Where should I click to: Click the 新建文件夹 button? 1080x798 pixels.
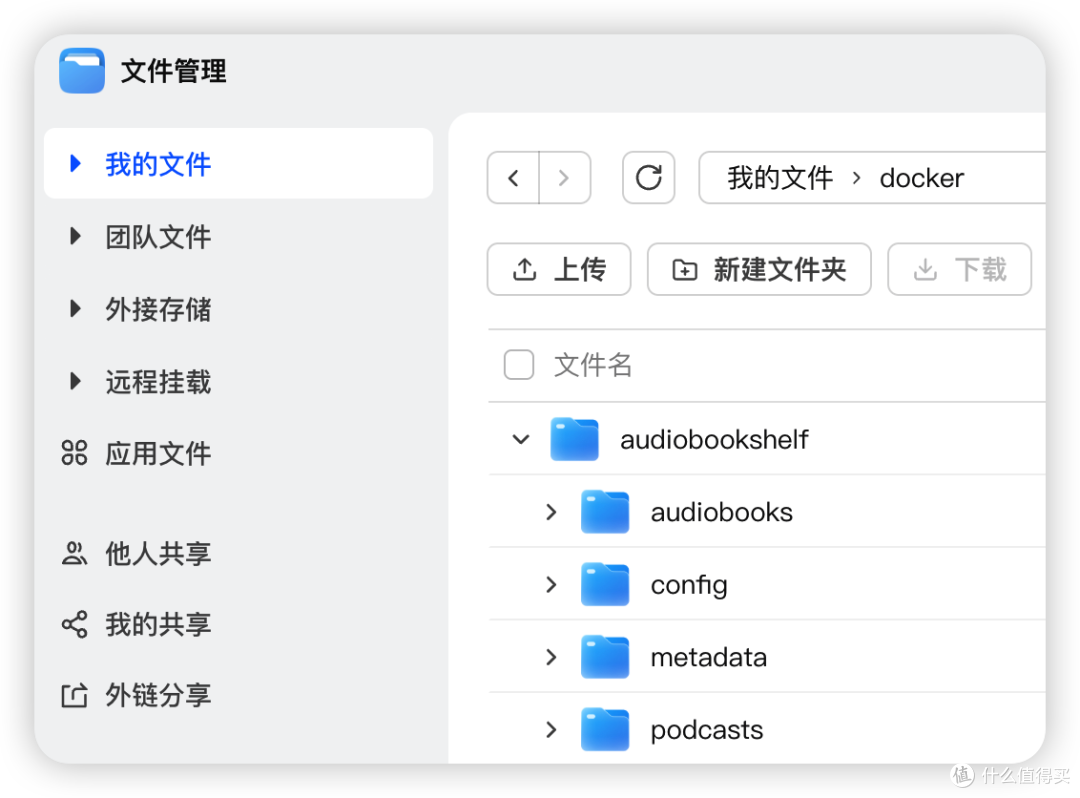coord(759,270)
